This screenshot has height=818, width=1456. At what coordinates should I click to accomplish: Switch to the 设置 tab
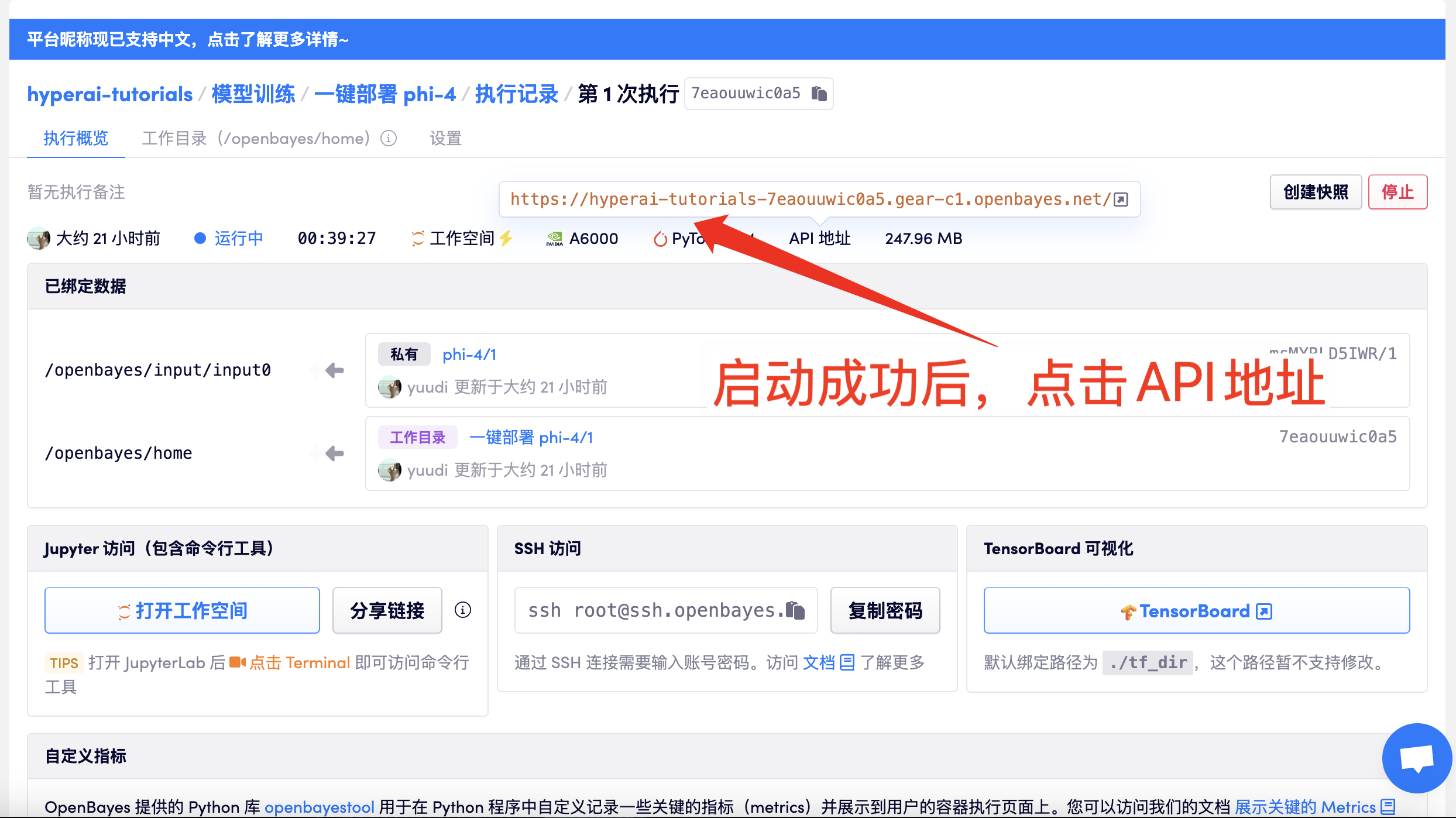pyautogui.click(x=445, y=139)
